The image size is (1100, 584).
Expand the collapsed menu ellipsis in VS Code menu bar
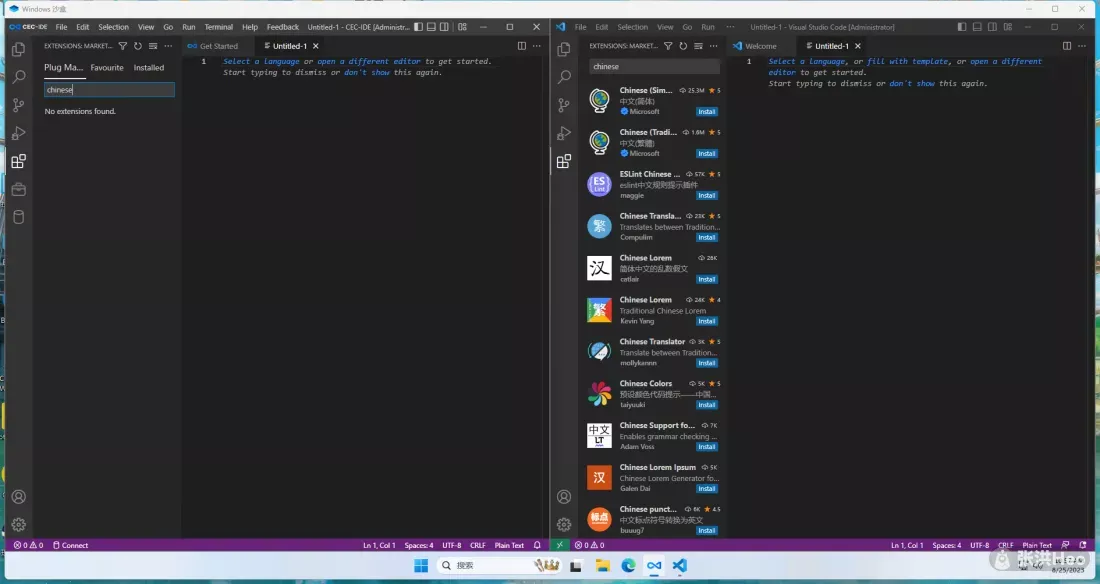(732, 27)
